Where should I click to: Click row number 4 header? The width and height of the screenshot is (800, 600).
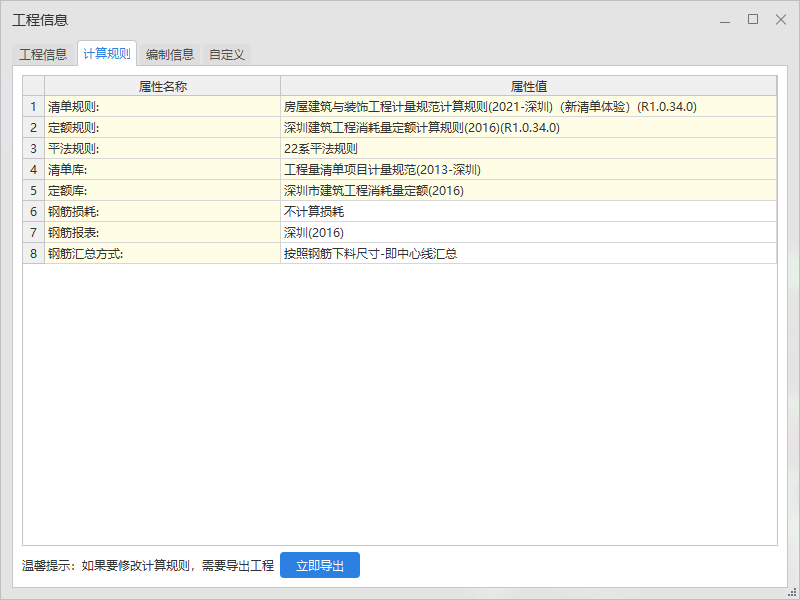pyautogui.click(x=34, y=169)
